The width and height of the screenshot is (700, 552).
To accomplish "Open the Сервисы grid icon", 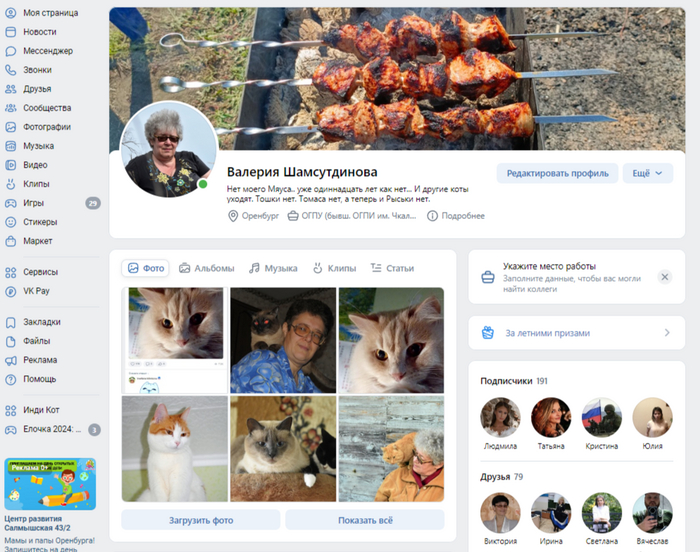I will tap(11, 272).
